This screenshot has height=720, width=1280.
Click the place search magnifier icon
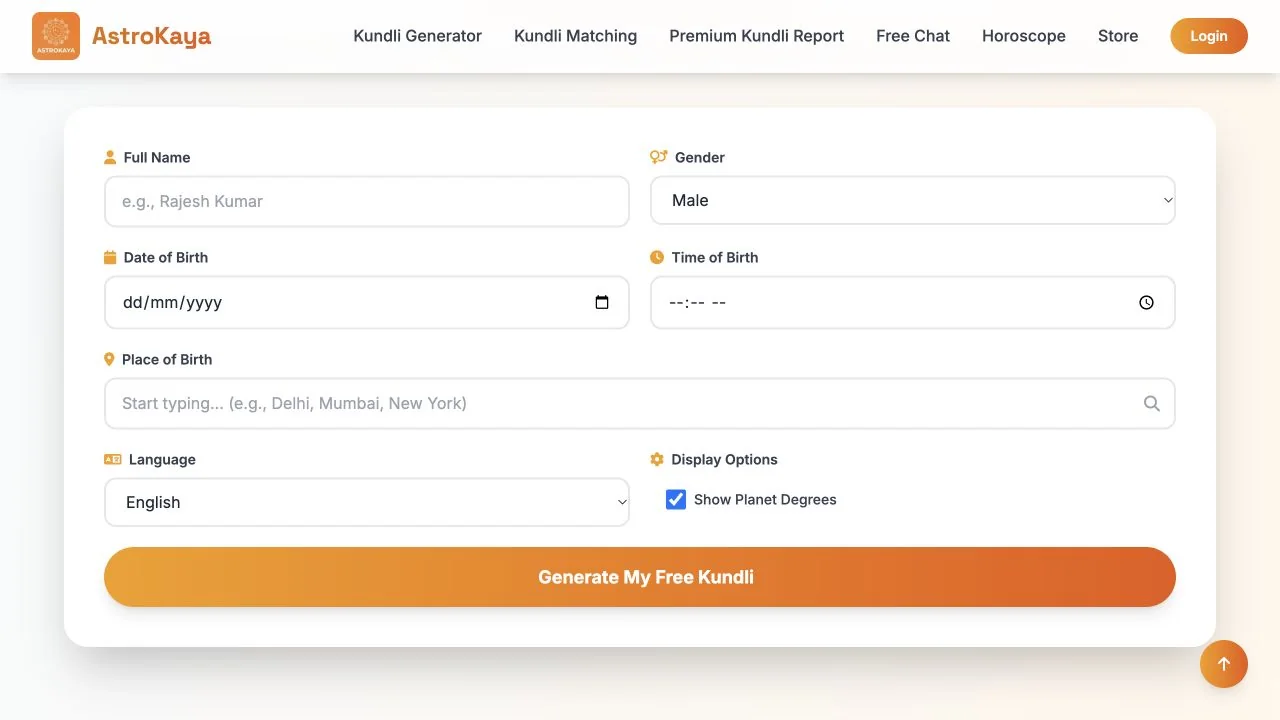tap(1152, 403)
